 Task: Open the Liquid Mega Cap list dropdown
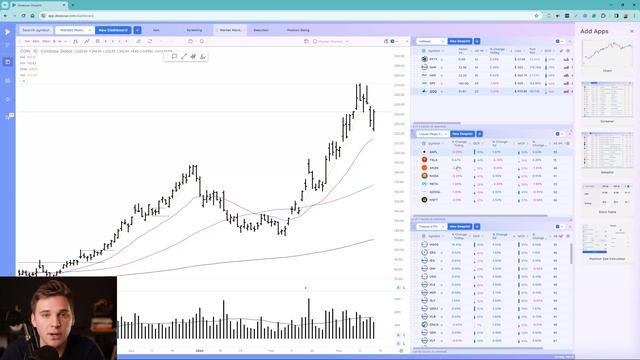coord(433,134)
